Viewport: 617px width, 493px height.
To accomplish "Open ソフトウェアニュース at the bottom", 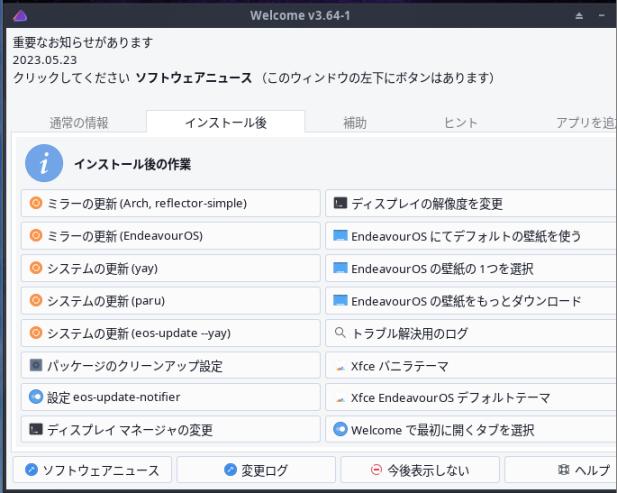I will pos(92,469).
